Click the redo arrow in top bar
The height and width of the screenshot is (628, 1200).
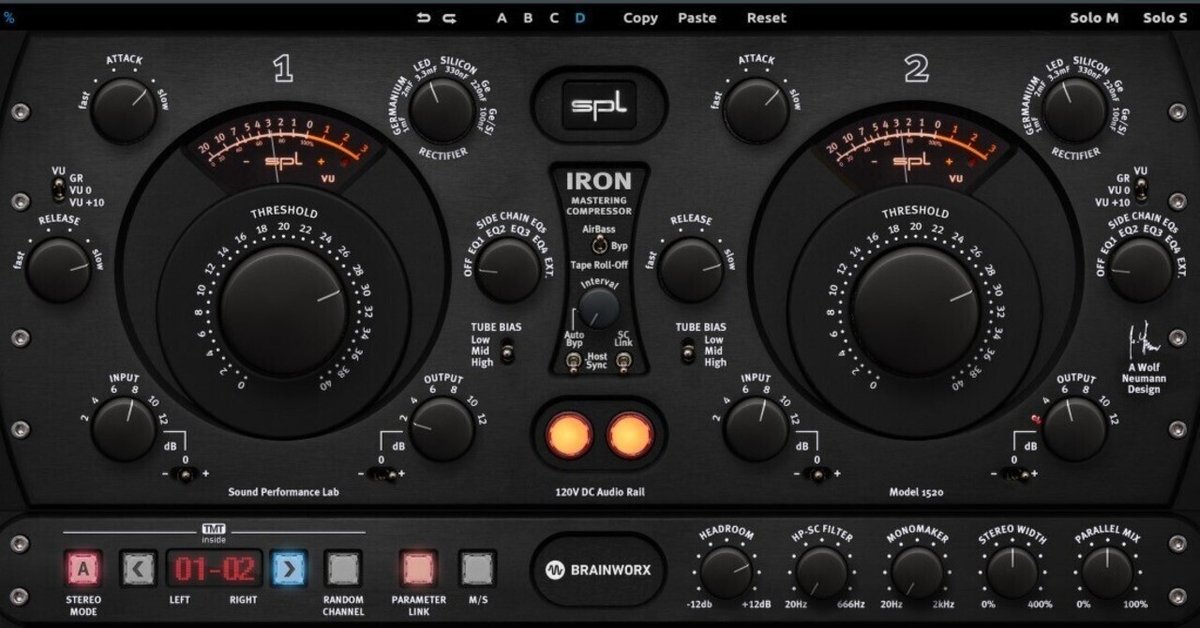[x=450, y=18]
